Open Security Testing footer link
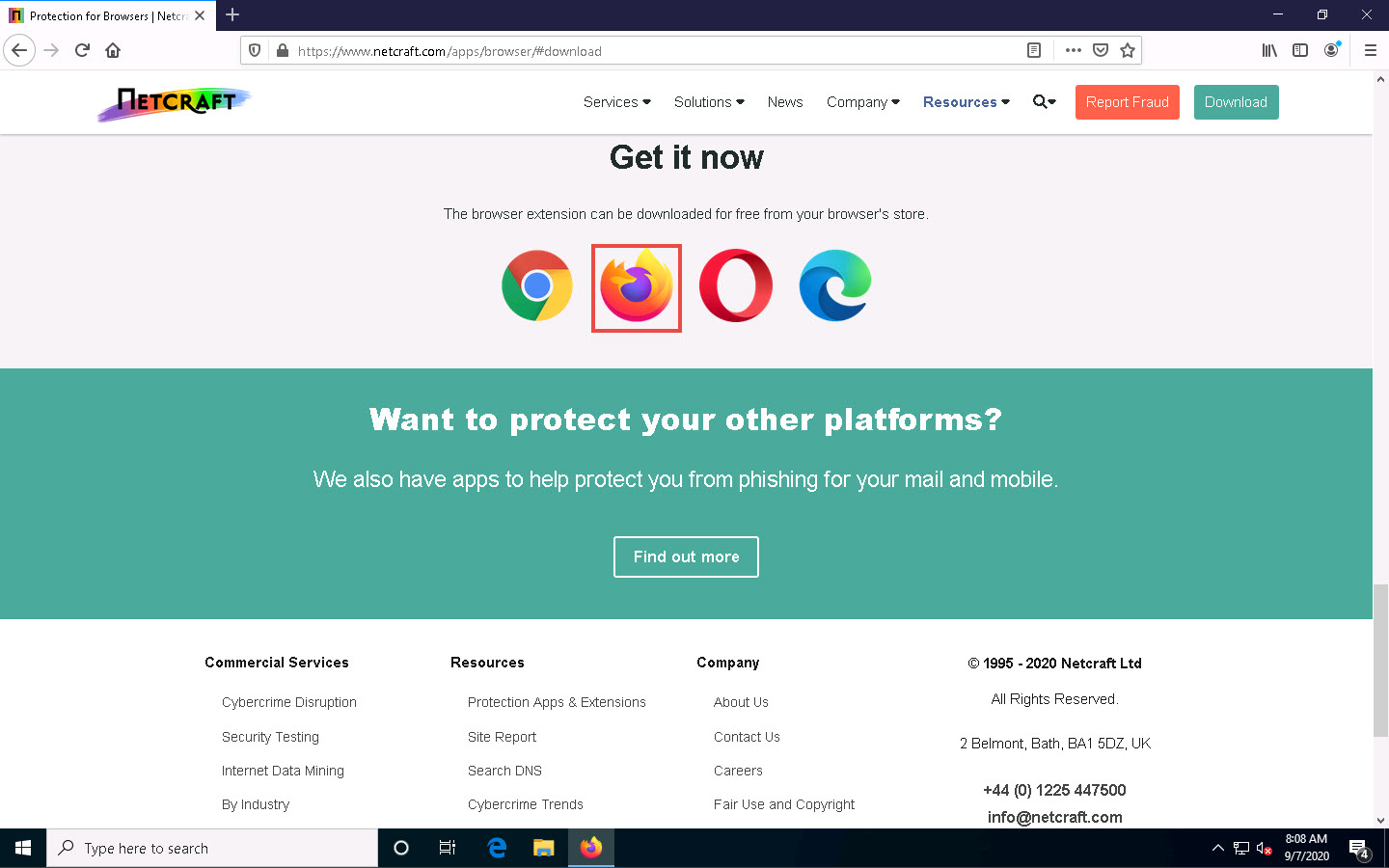 [270, 737]
